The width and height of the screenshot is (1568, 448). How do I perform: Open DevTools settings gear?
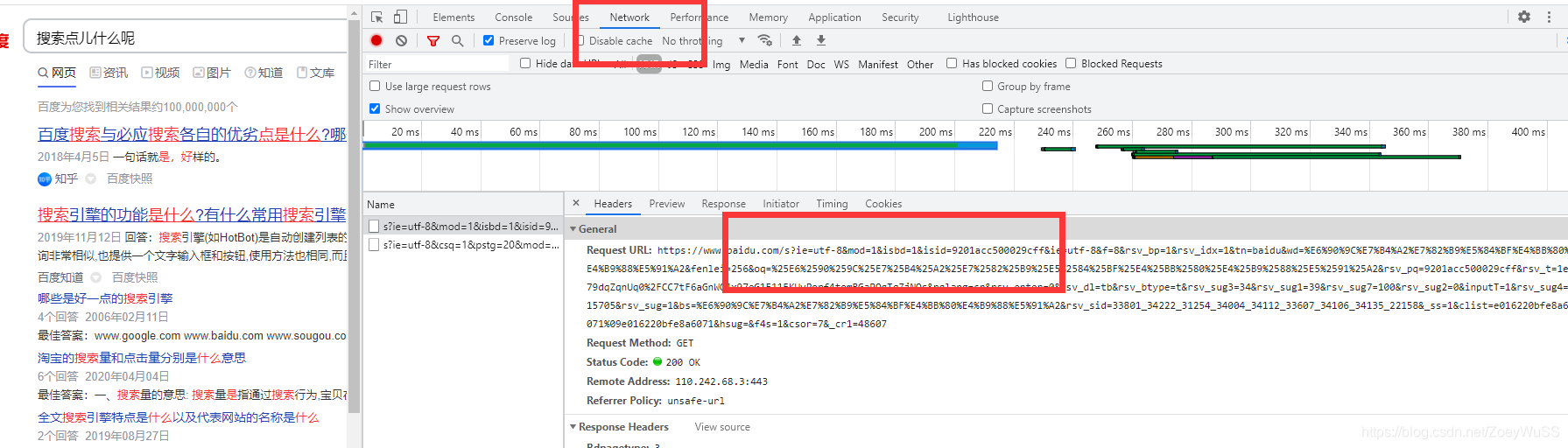click(x=1524, y=17)
